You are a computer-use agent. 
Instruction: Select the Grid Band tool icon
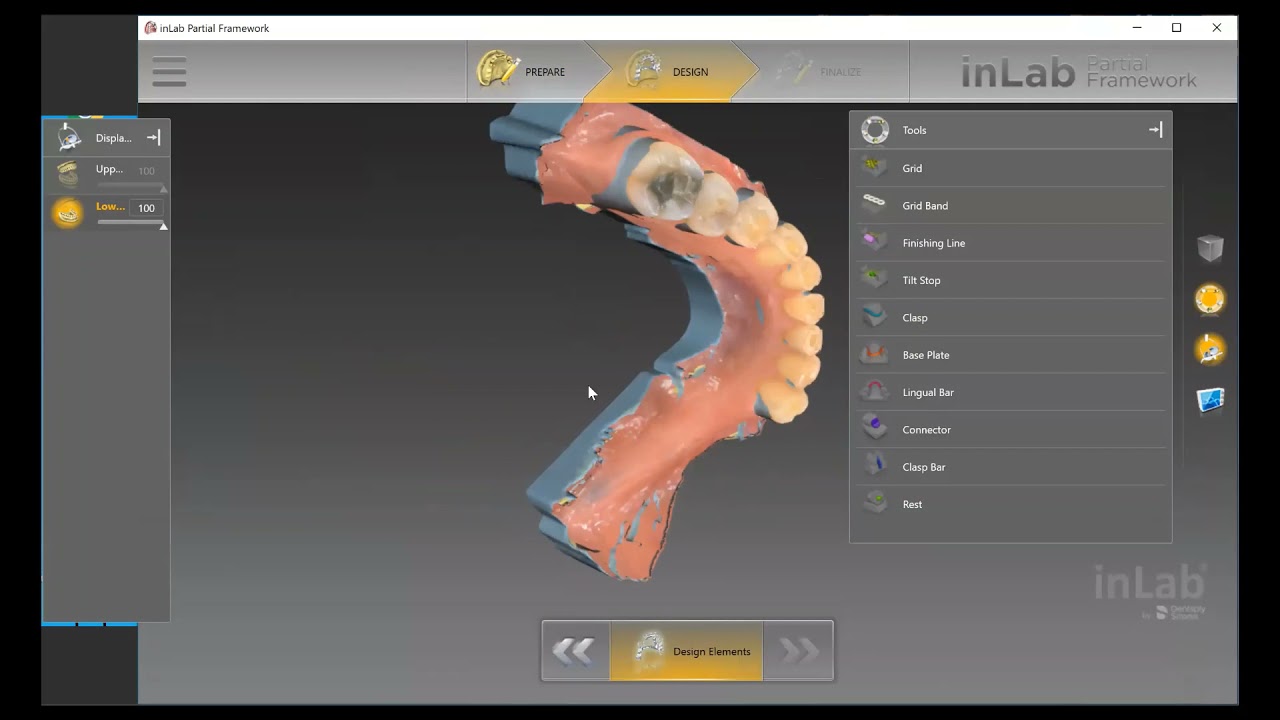tap(875, 204)
